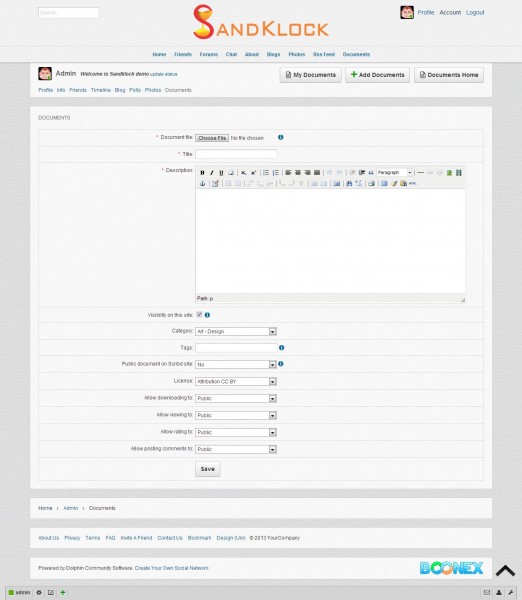Toggle the Visibility on this site checkbox
The width and height of the screenshot is (522, 600).
pyautogui.click(x=199, y=315)
